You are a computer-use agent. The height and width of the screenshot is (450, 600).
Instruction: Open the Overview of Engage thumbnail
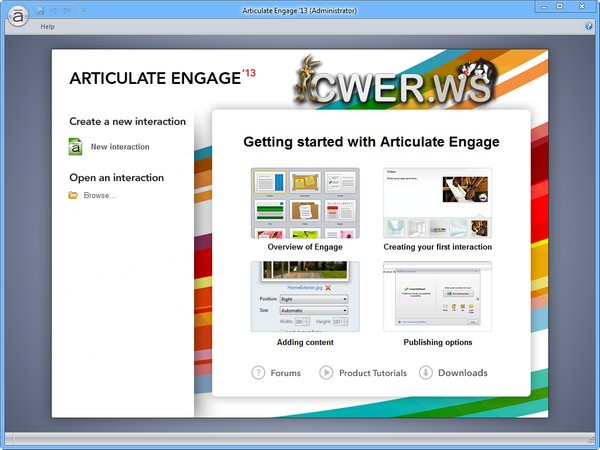pyautogui.click(x=305, y=203)
